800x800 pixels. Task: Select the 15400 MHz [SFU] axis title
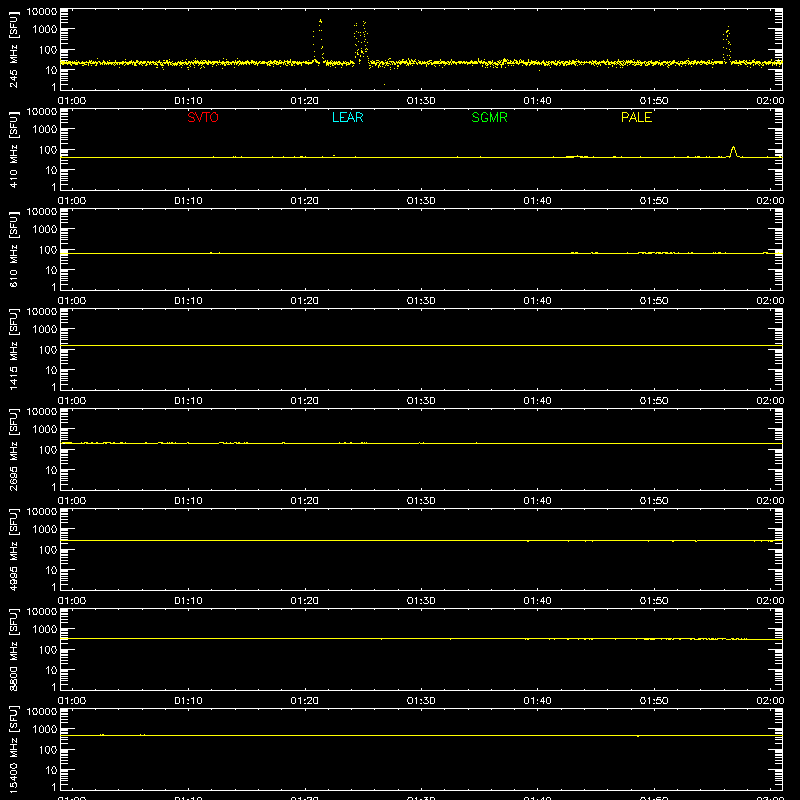(x=14, y=749)
